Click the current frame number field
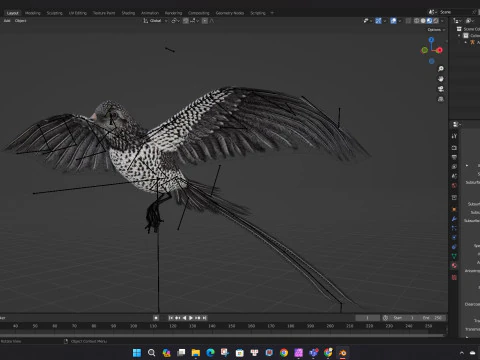This screenshot has width=480, height=360. pyautogui.click(x=368, y=318)
